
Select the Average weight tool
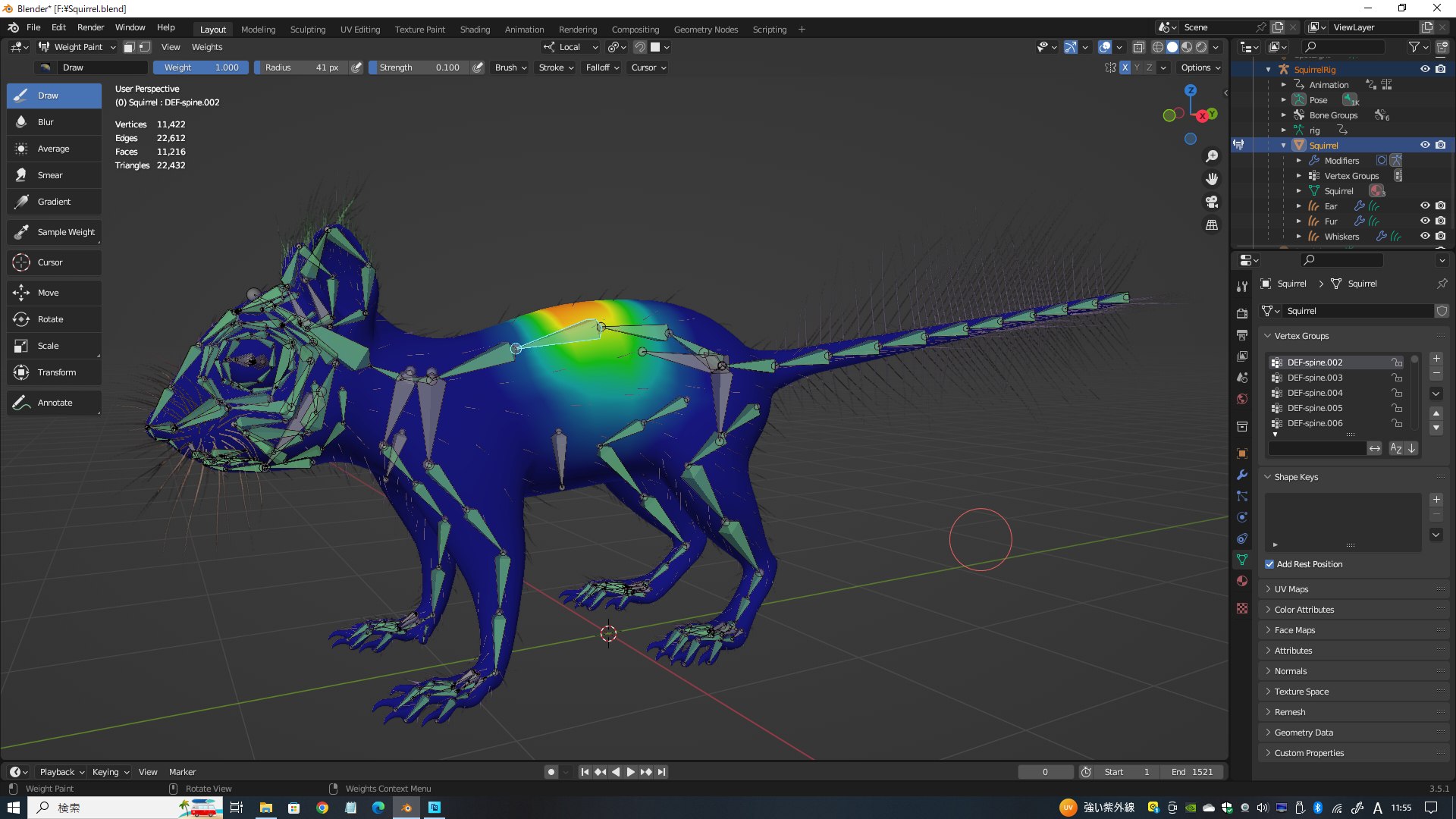point(54,149)
